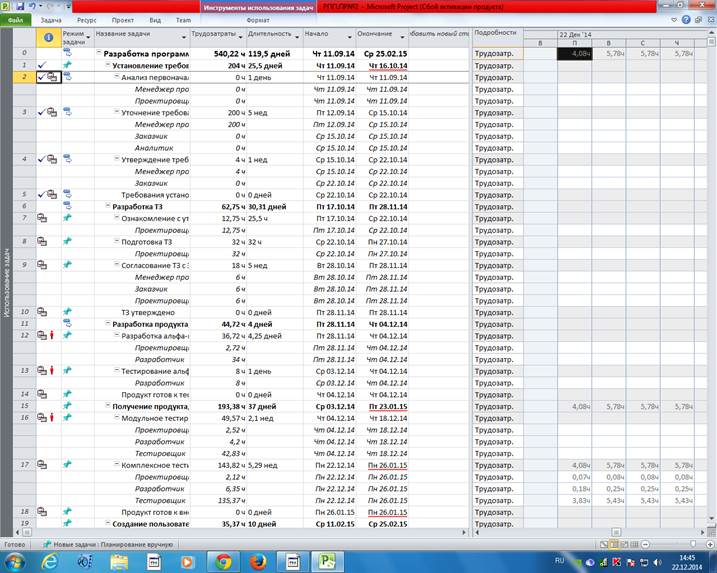Click the zoom slider handle in status bar
717x573 pixels.
tap(693, 544)
